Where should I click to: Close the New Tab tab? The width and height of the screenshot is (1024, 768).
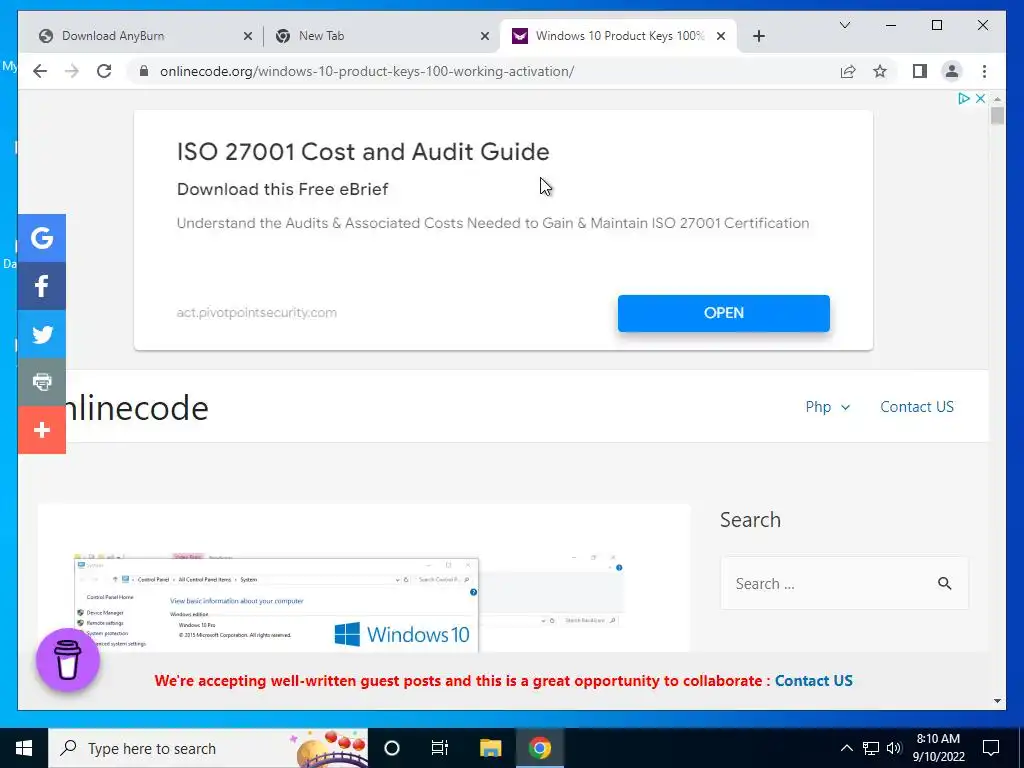(485, 37)
